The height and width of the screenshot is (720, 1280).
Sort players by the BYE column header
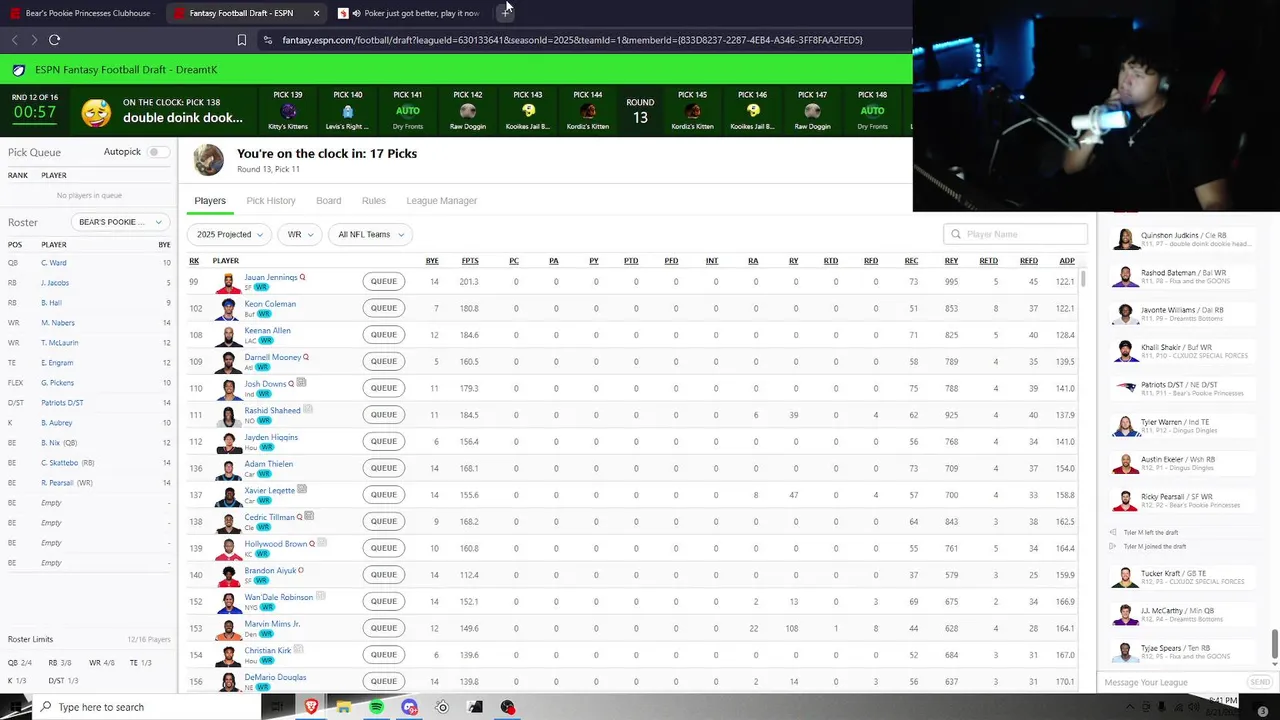(432, 261)
